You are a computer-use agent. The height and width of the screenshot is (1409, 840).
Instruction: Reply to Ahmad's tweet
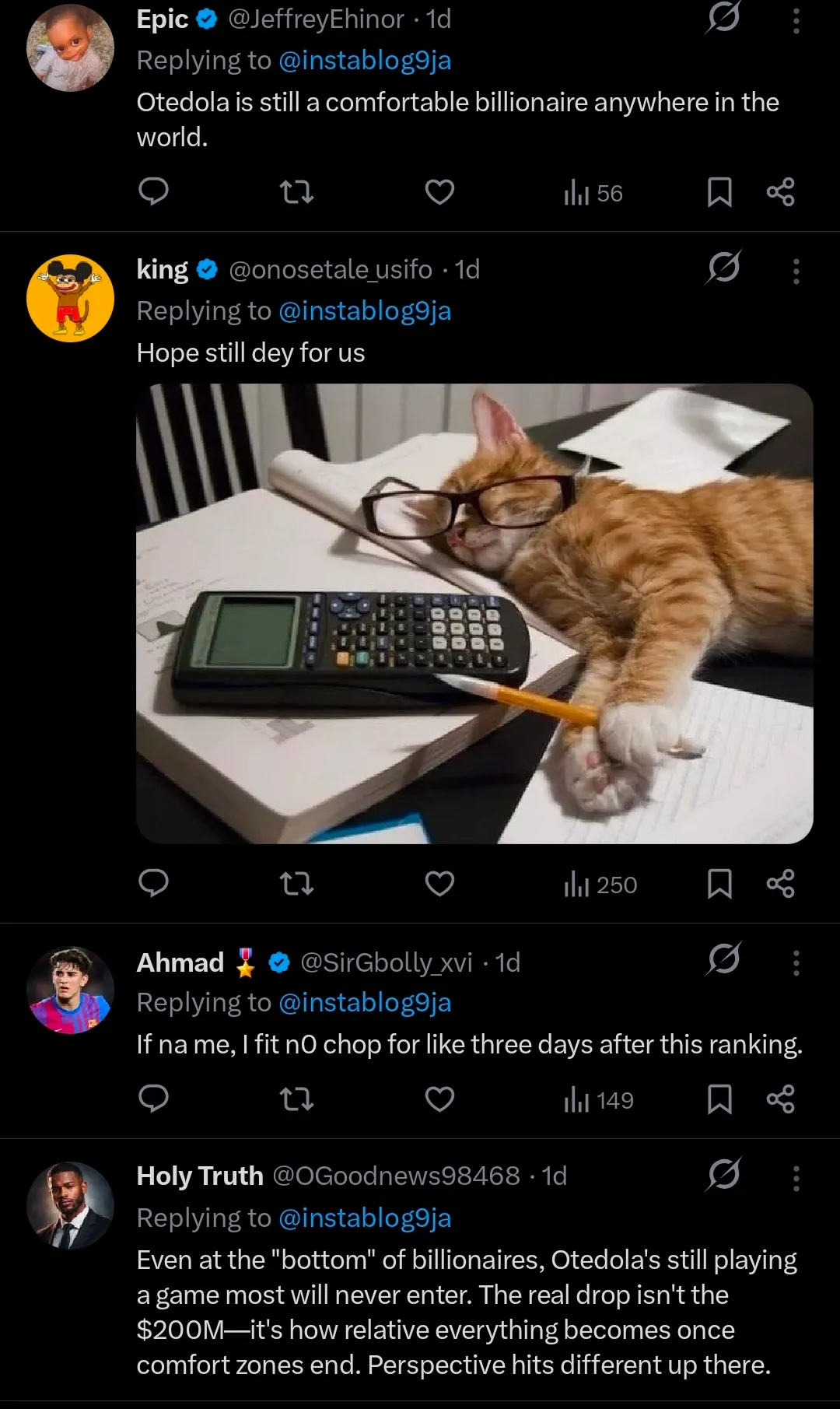pyautogui.click(x=153, y=1099)
